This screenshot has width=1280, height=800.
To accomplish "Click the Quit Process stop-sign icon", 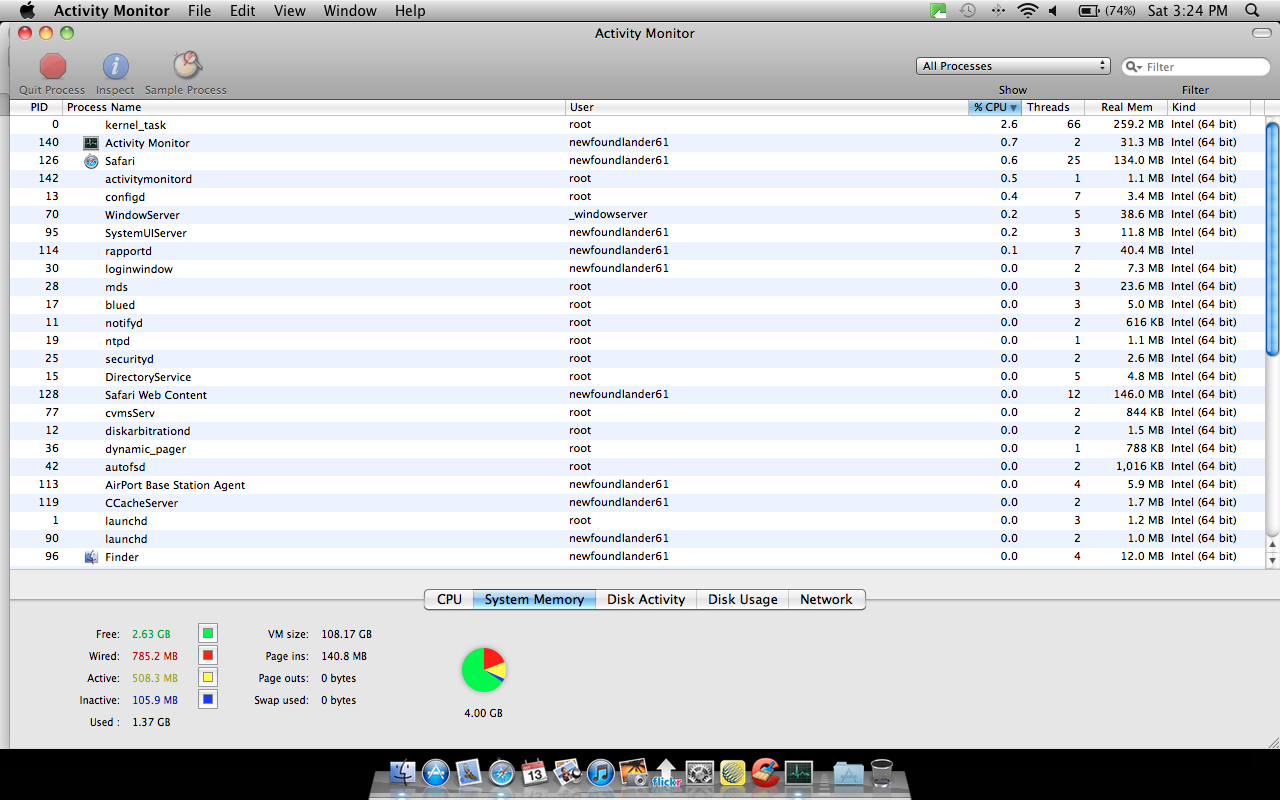I will [x=53, y=67].
